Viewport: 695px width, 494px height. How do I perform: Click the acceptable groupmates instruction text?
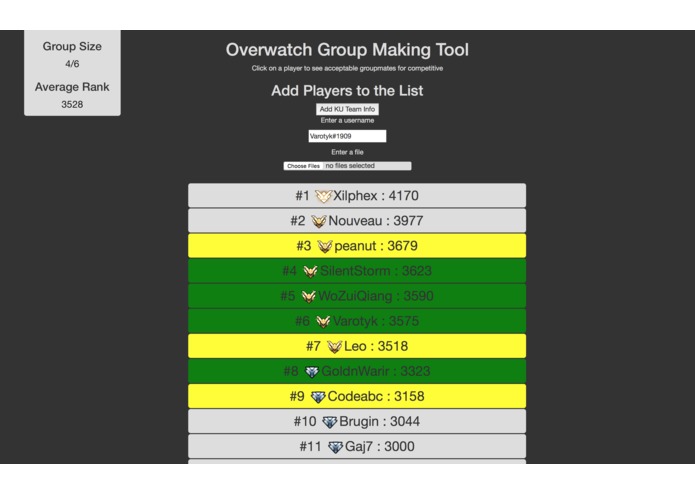(x=347, y=68)
